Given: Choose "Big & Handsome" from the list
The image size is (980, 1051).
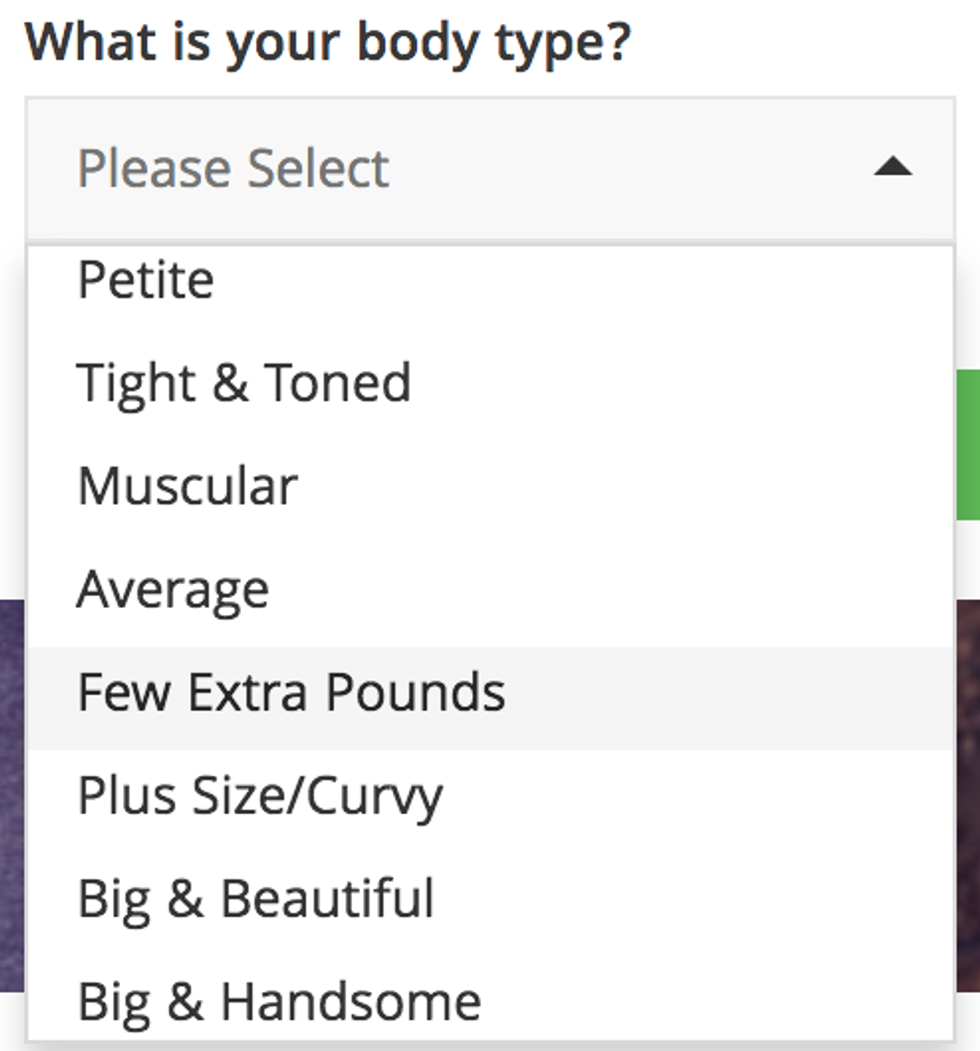Looking at the screenshot, I should coord(279,1001).
